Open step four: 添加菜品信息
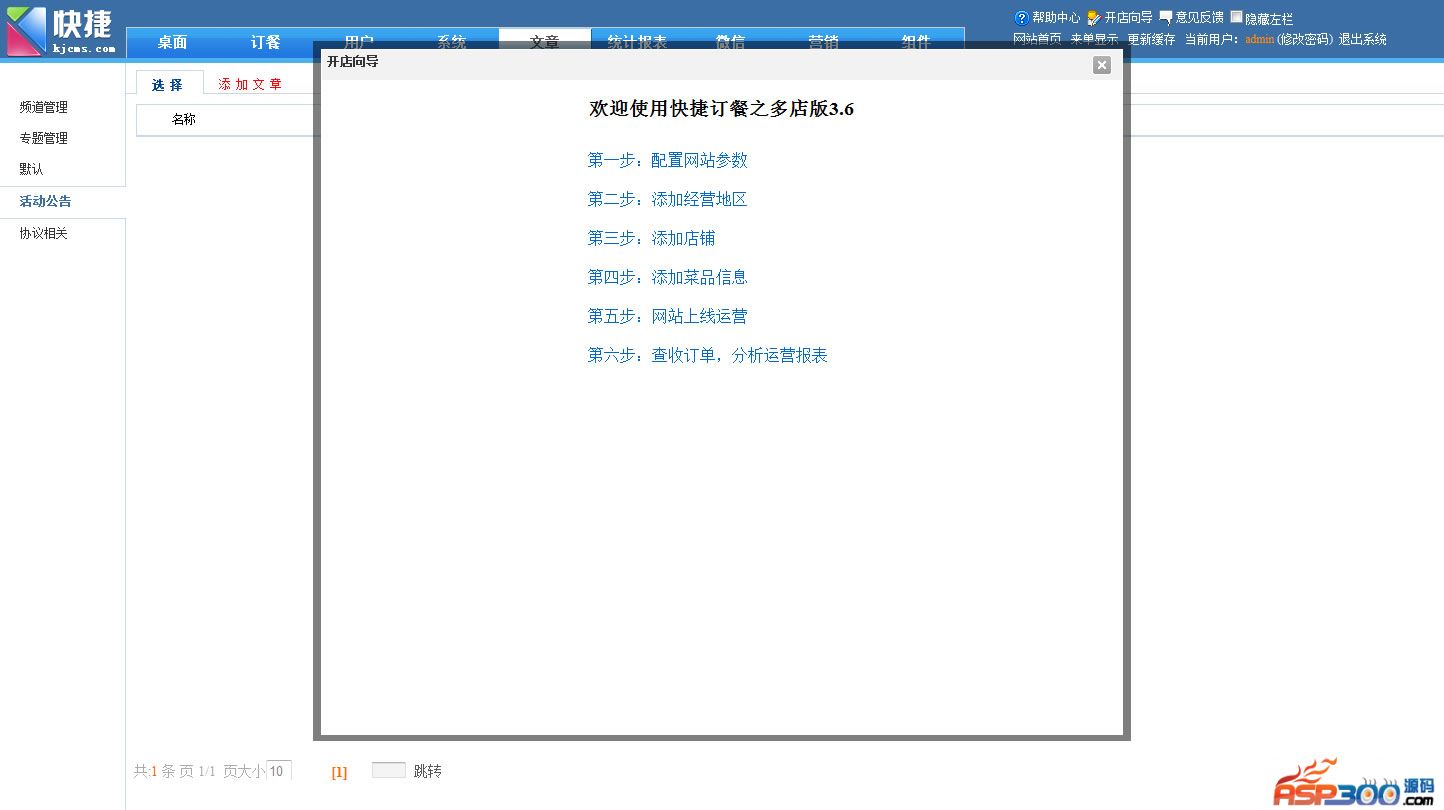This screenshot has height=810, width=1444. [668, 277]
